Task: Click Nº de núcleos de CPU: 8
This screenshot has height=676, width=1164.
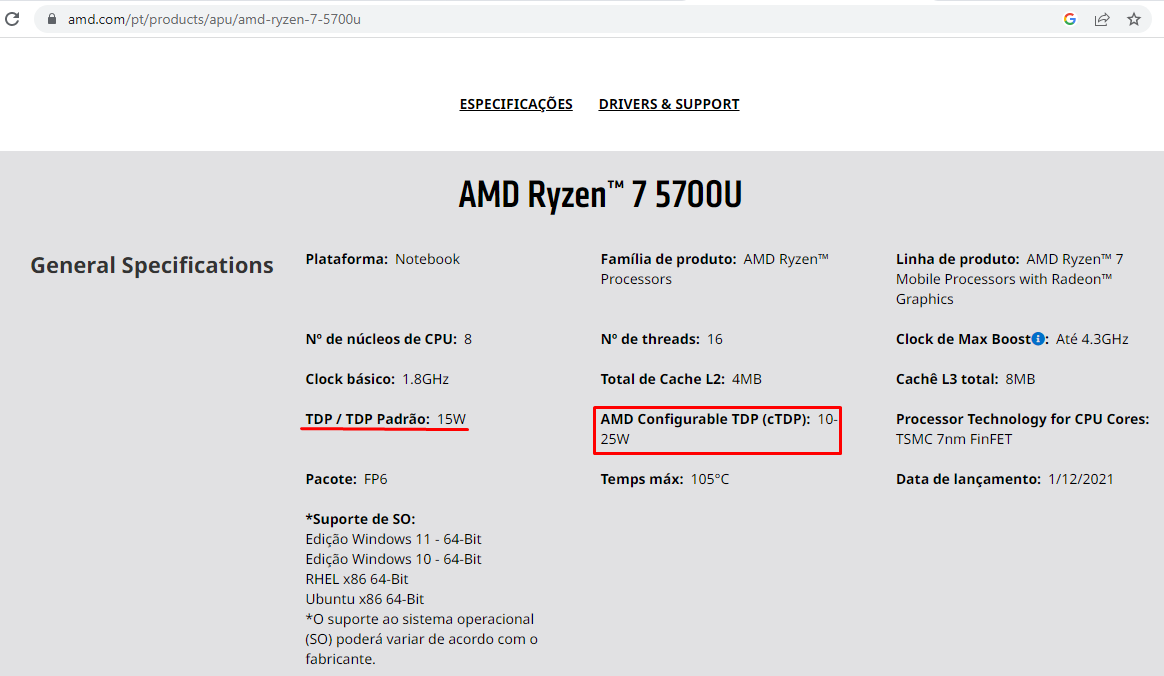Action: coord(388,339)
